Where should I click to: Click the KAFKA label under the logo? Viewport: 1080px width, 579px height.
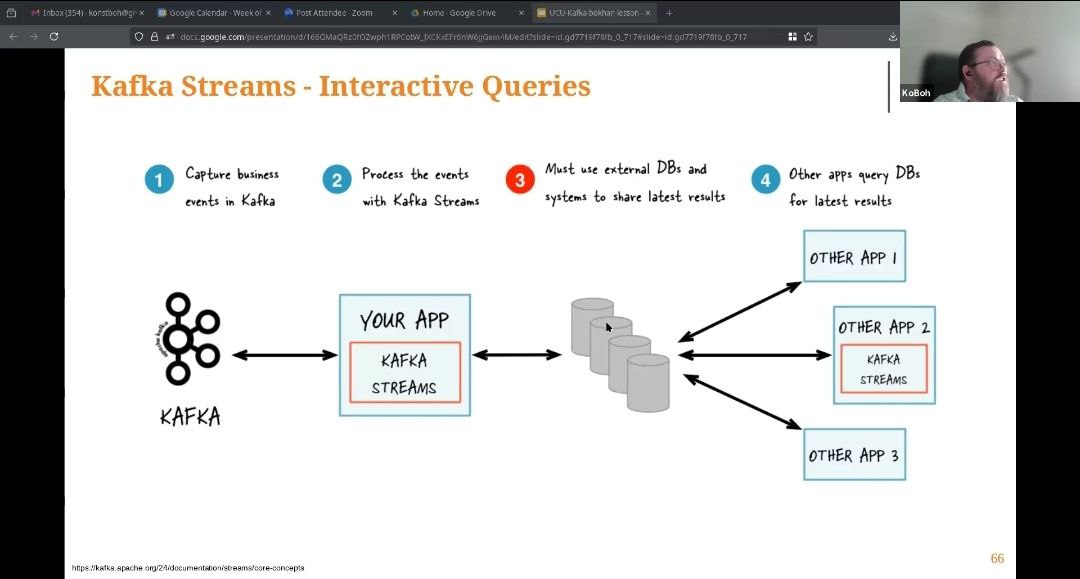190,417
